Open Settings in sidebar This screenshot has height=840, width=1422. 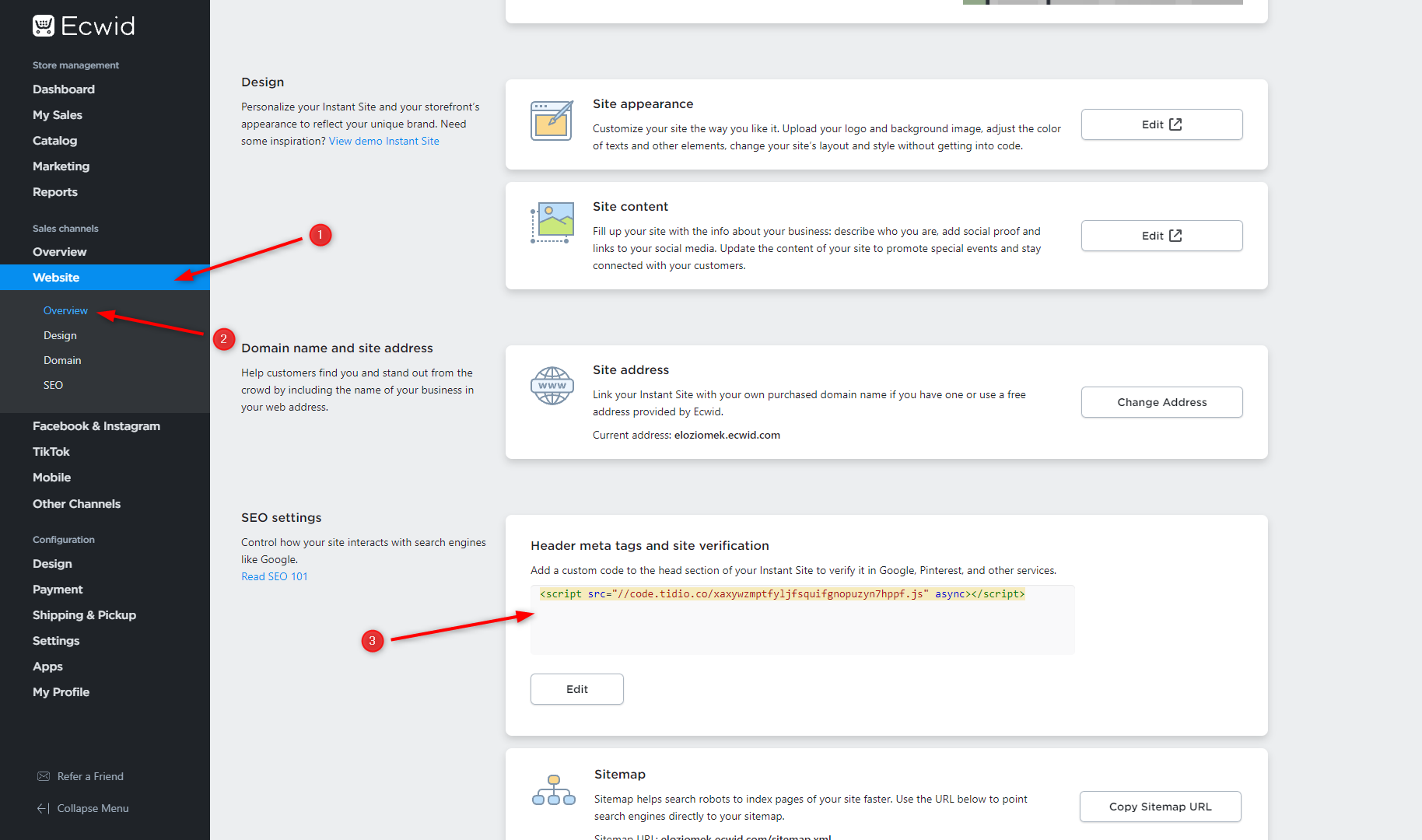pyautogui.click(x=56, y=641)
